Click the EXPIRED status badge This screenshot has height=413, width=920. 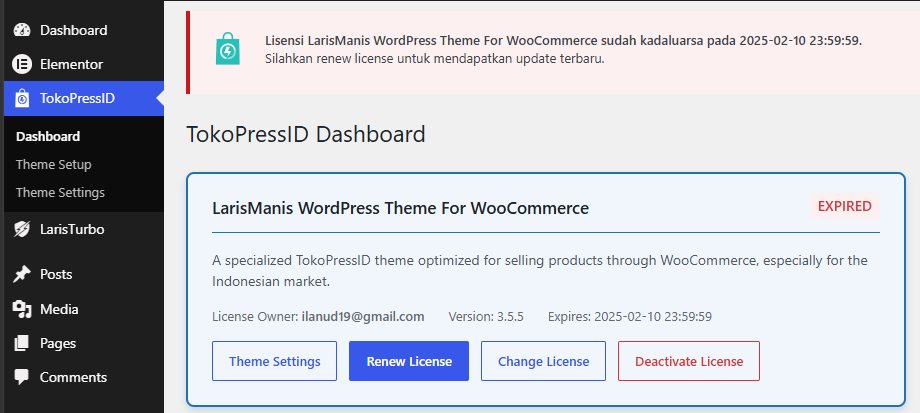845,206
